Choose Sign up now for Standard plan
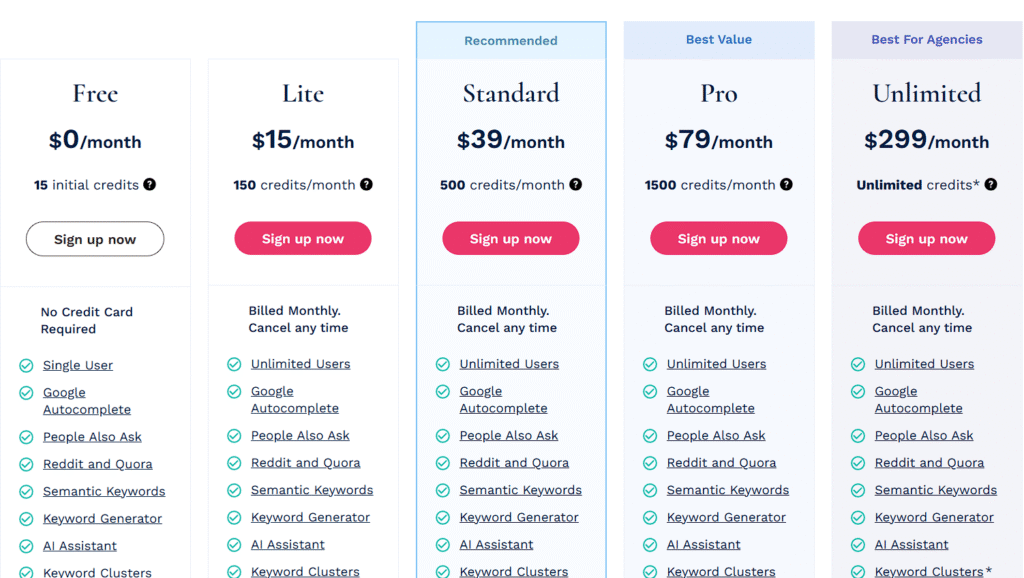The height and width of the screenshot is (578, 1024). pos(511,239)
